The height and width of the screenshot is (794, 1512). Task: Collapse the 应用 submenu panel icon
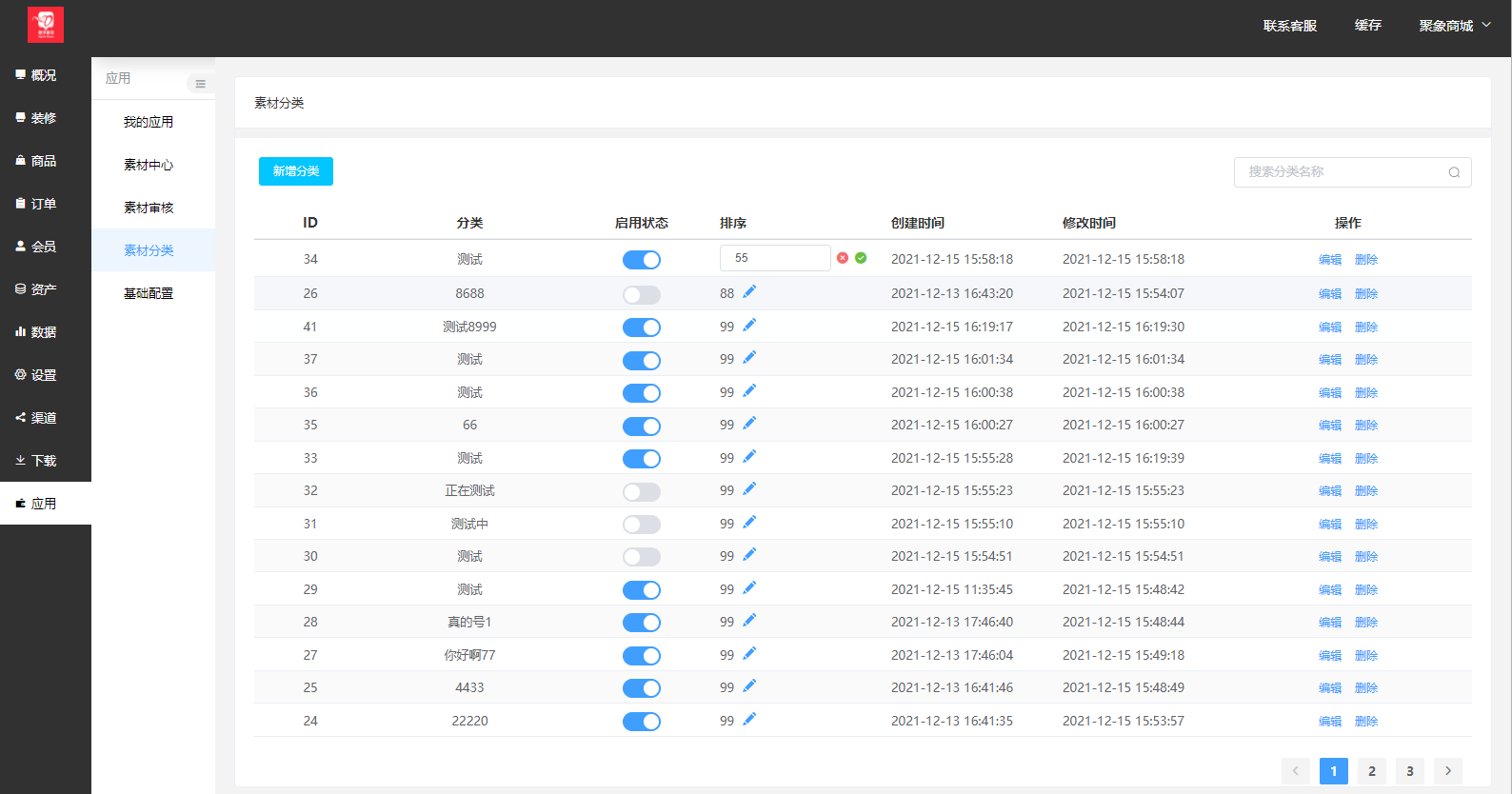pyautogui.click(x=200, y=84)
